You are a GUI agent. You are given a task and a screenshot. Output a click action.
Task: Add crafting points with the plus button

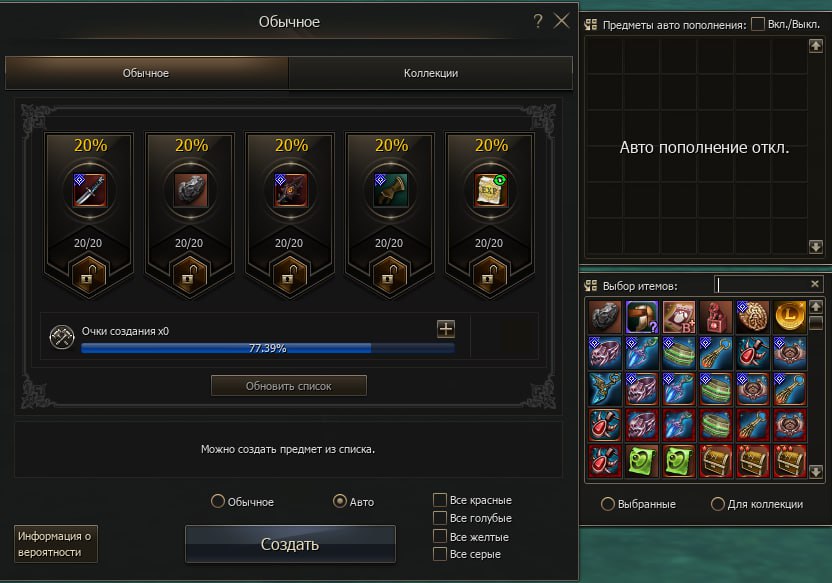click(446, 329)
